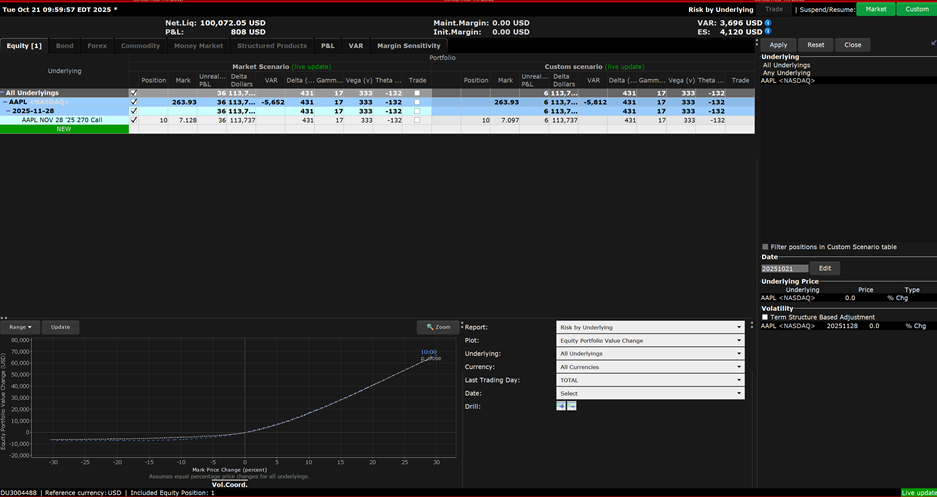
Task: Click the info icon next to ES
Action: [x=768, y=32]
